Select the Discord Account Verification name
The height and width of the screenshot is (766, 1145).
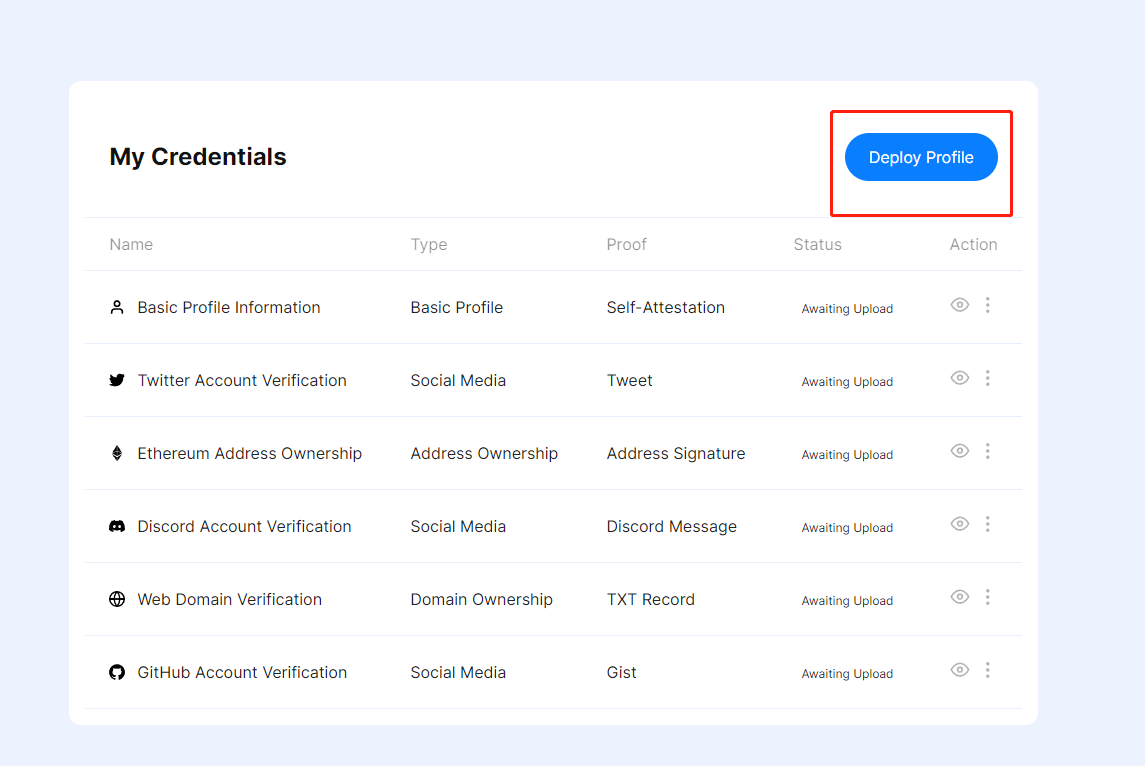click(244, 526)
